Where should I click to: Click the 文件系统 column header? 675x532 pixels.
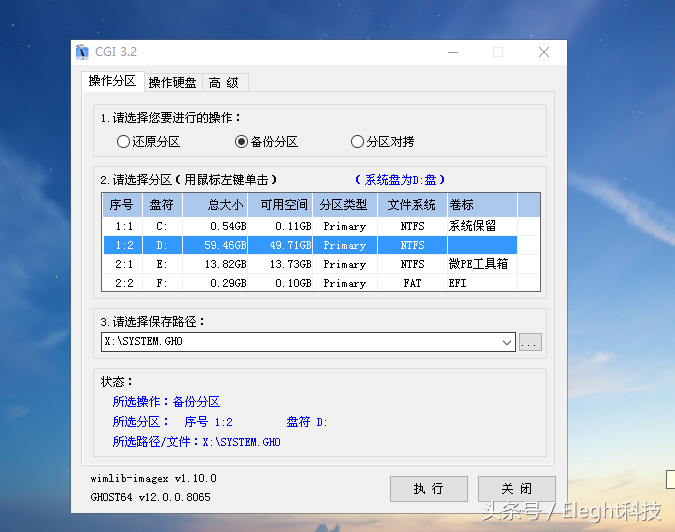(x=412, y=205)
